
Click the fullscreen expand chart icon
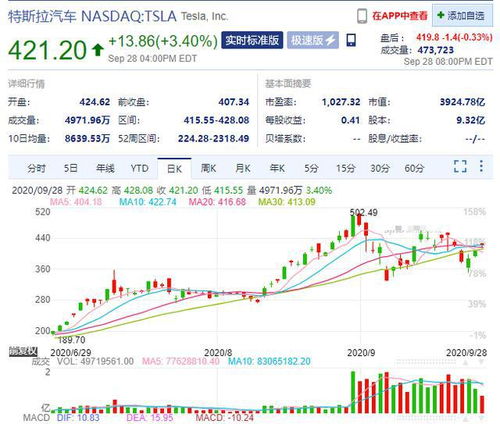pos(460,166)
